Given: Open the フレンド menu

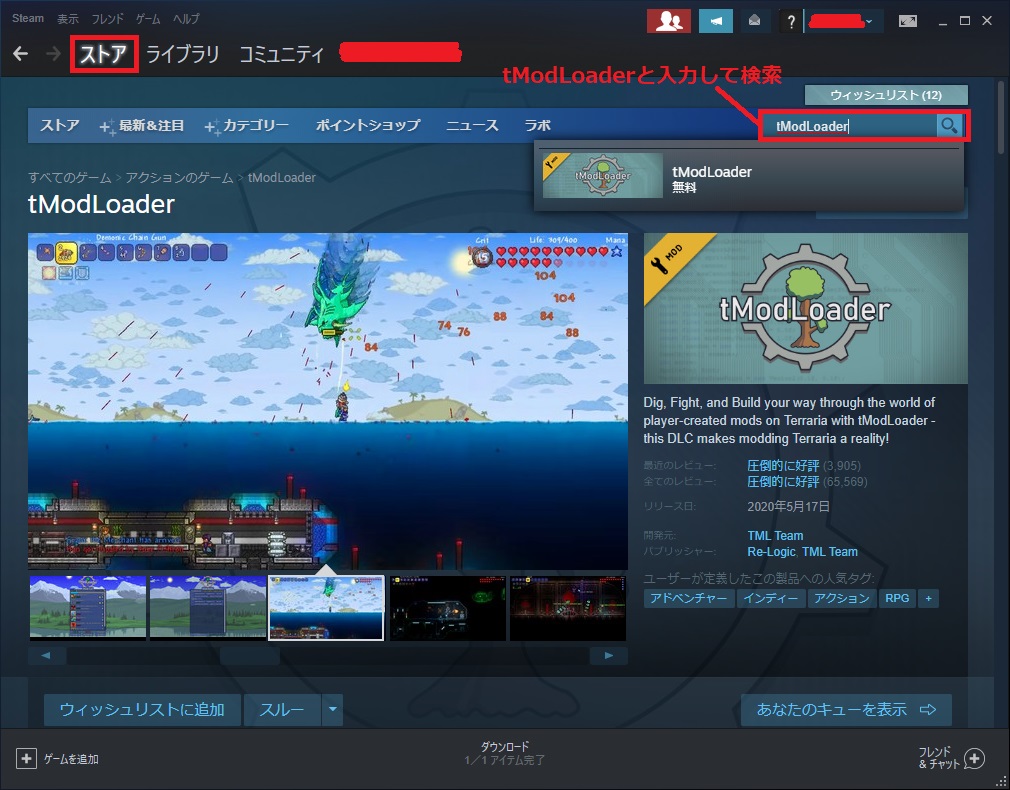Looking at the screenshot, I should tap(107, 19).
